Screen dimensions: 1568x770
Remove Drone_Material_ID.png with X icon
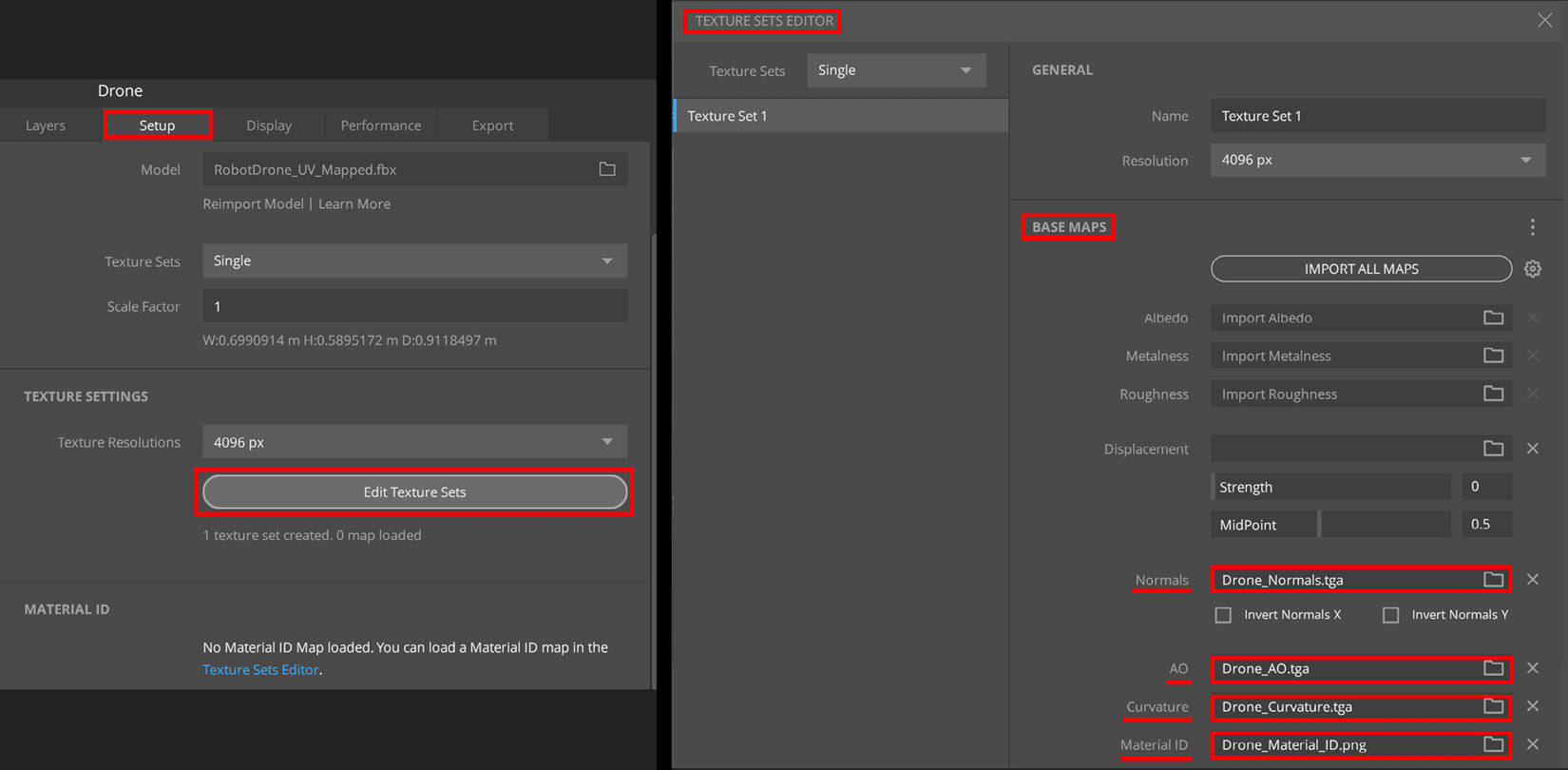[x=1533, y=744]
